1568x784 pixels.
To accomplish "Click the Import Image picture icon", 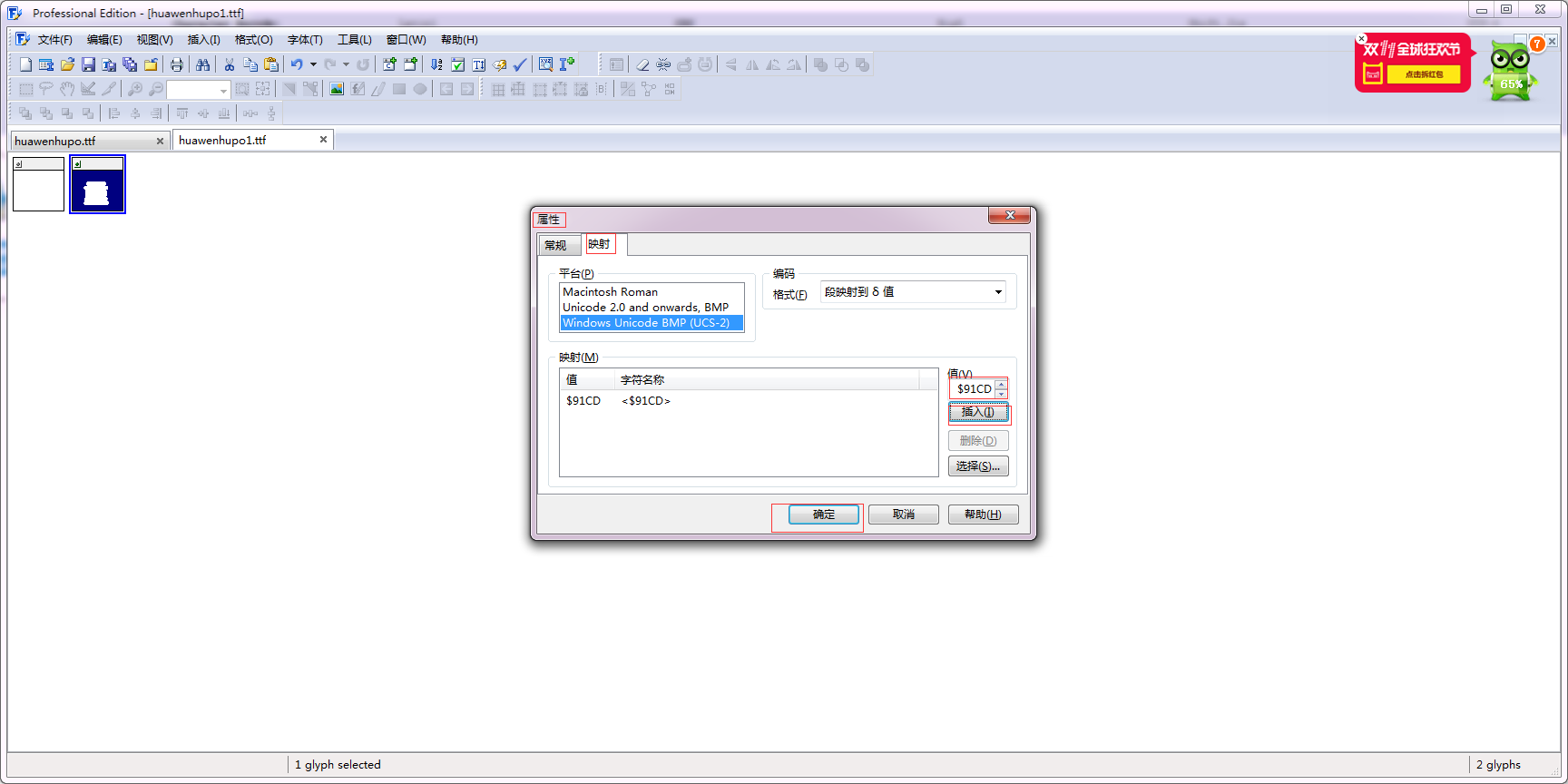I will pyautogui.click(x=337, y=89).
